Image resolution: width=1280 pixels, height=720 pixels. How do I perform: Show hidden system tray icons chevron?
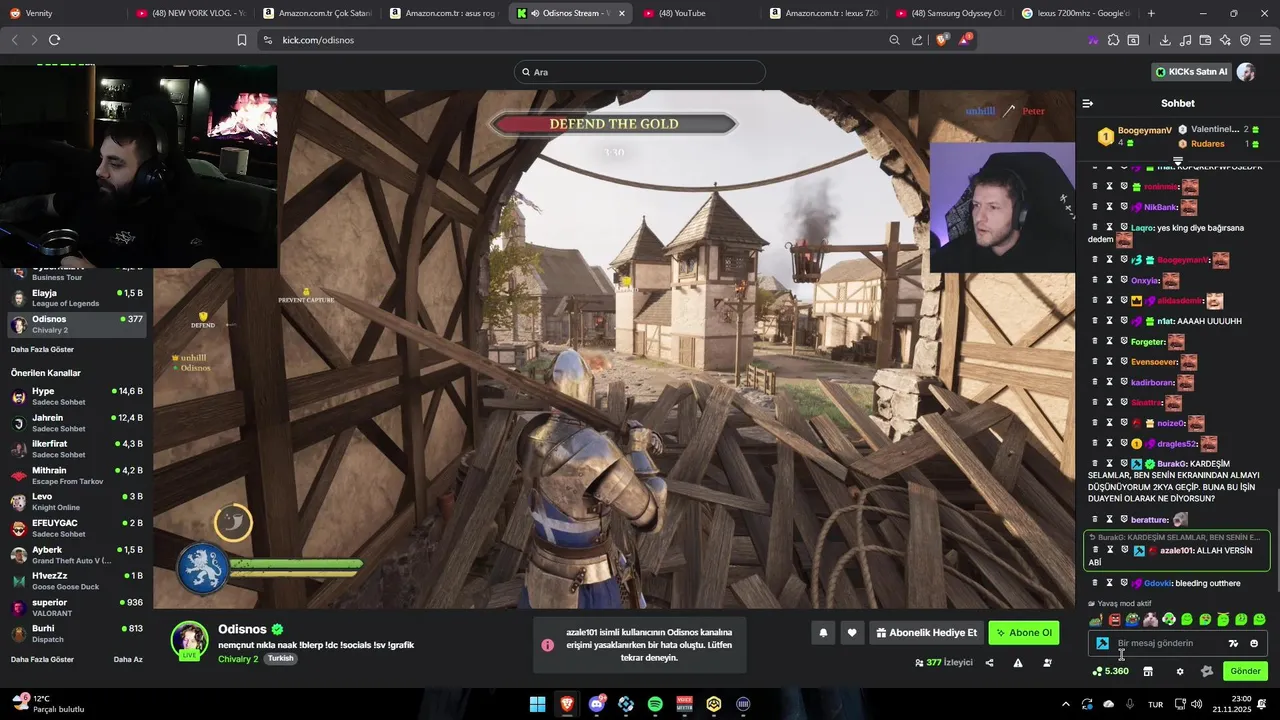tap(1066, 704)
